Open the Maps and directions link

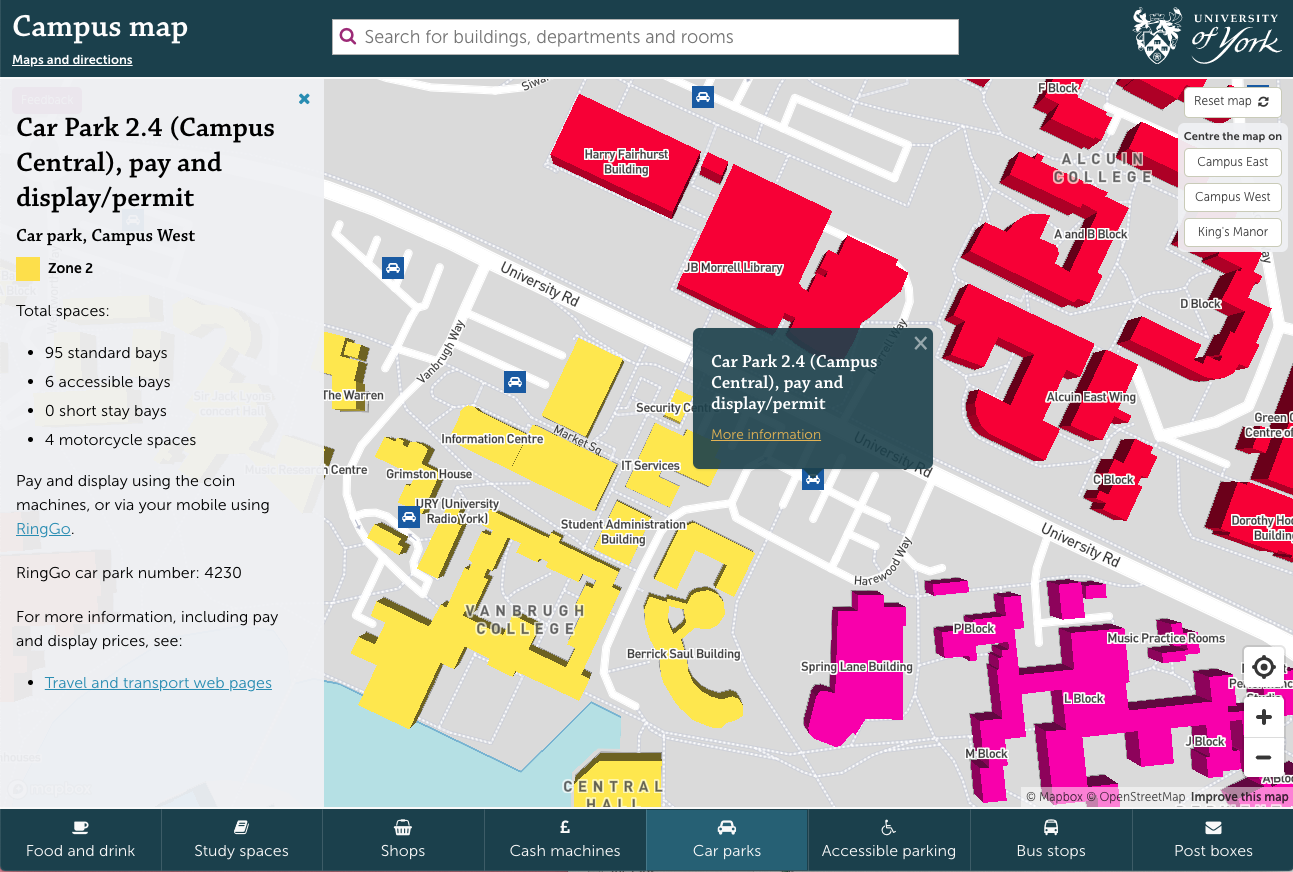(x=72, y=60)
